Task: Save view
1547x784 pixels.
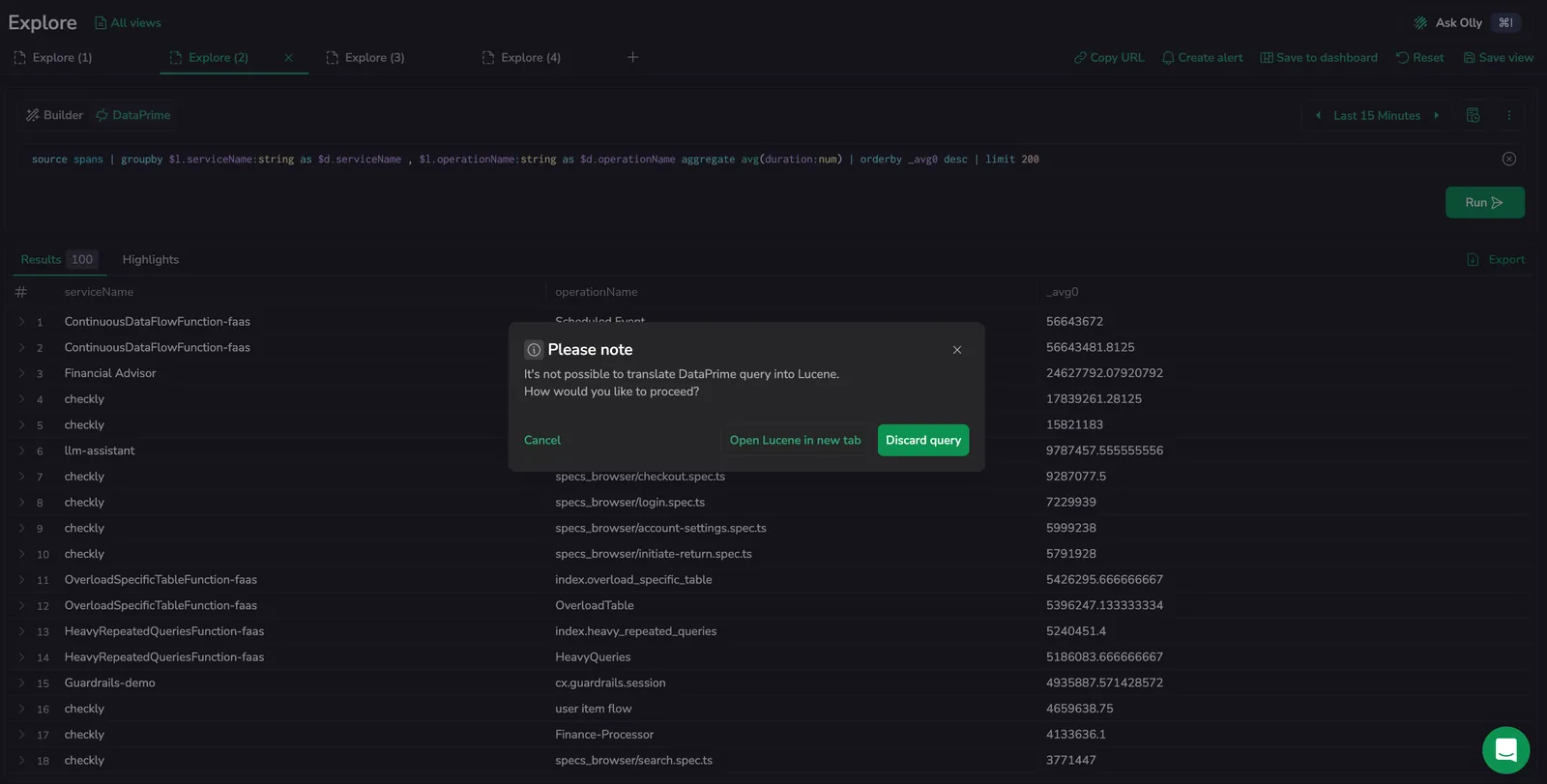Action: 1498,58
